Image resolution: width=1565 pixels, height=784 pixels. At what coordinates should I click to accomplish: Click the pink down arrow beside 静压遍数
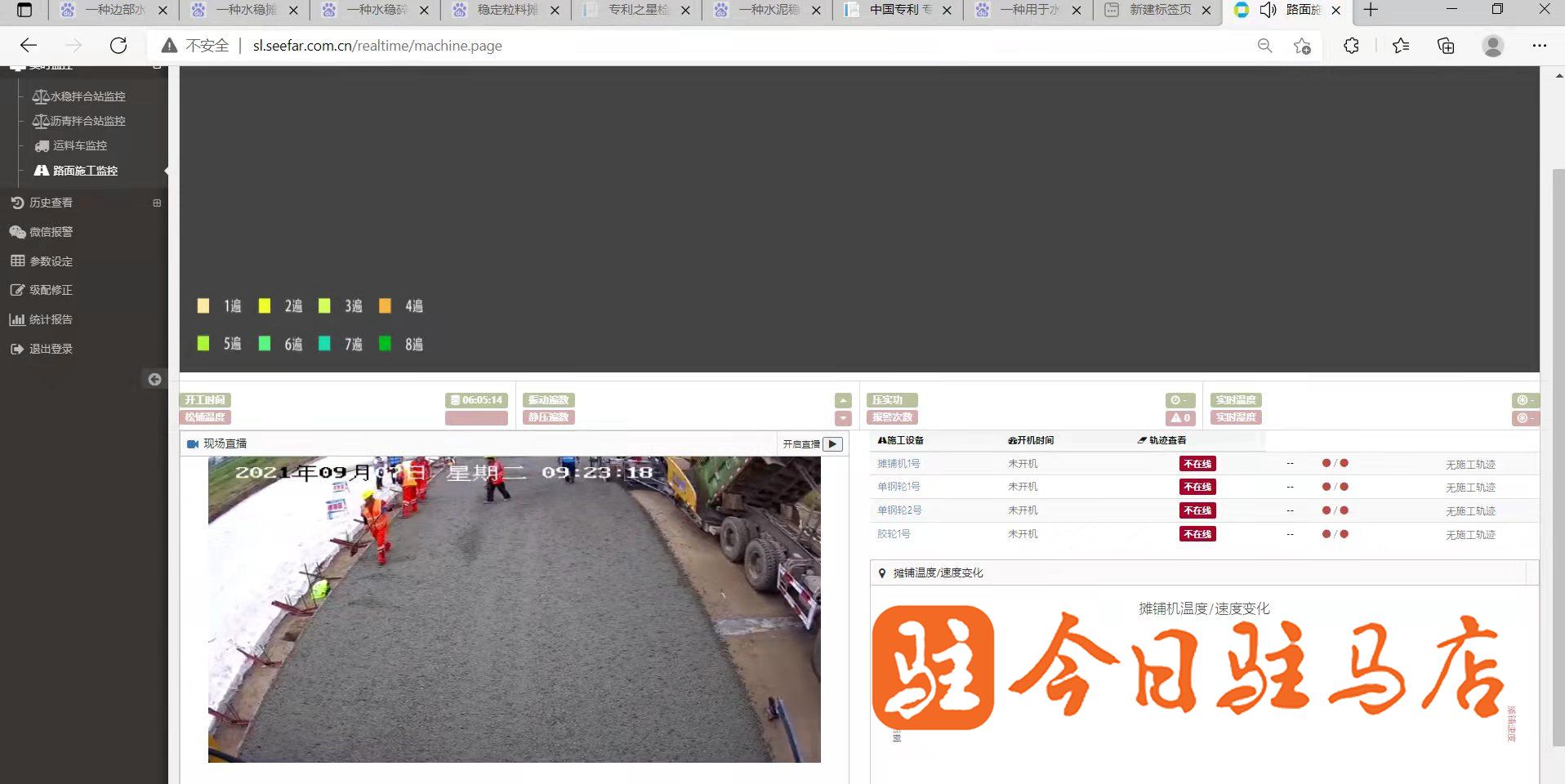843,418
